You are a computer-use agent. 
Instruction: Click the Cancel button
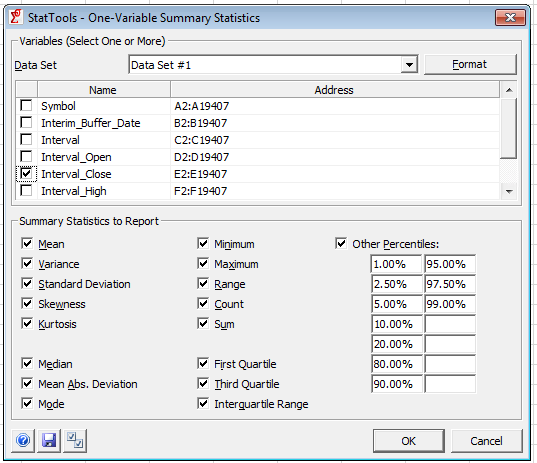click(486, 441)
